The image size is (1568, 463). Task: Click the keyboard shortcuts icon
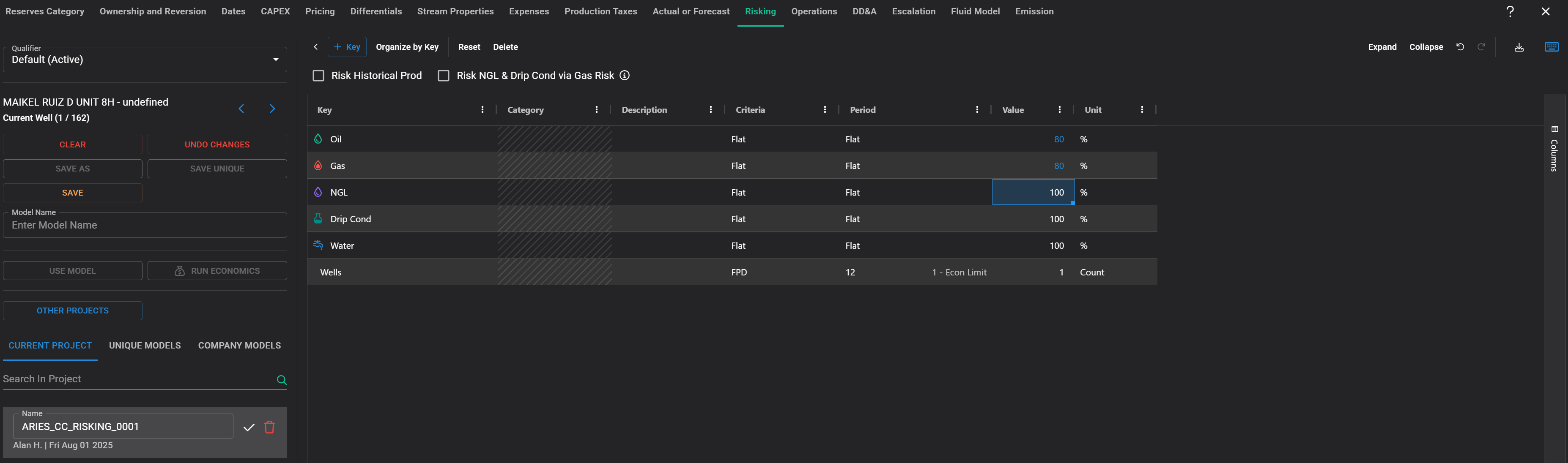click(1552, 47)
